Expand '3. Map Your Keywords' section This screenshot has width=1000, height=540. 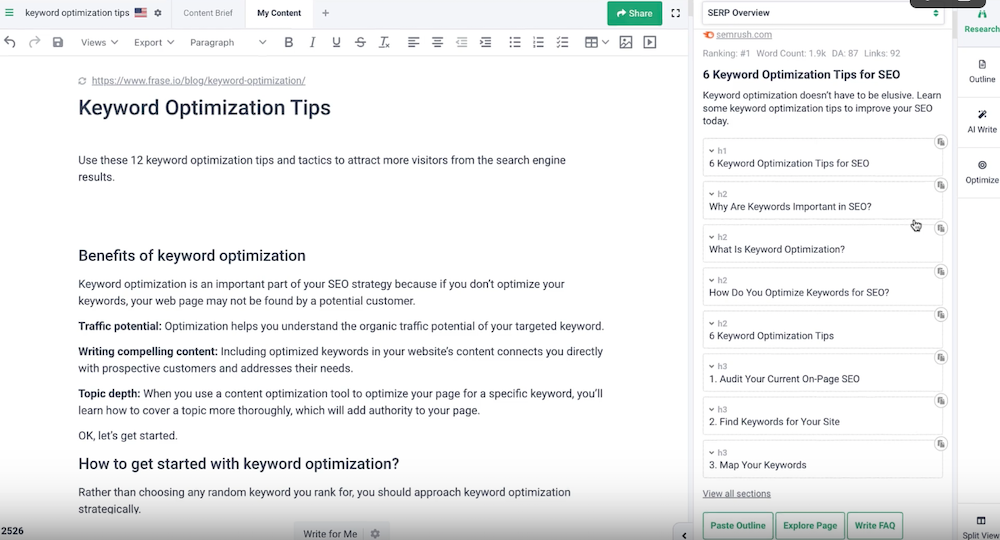pos(712,453)
